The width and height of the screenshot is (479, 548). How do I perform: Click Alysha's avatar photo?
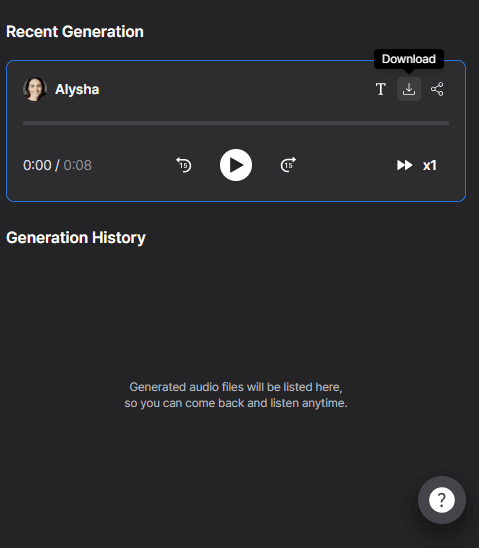pyautogui.click(x=35, y=89)
